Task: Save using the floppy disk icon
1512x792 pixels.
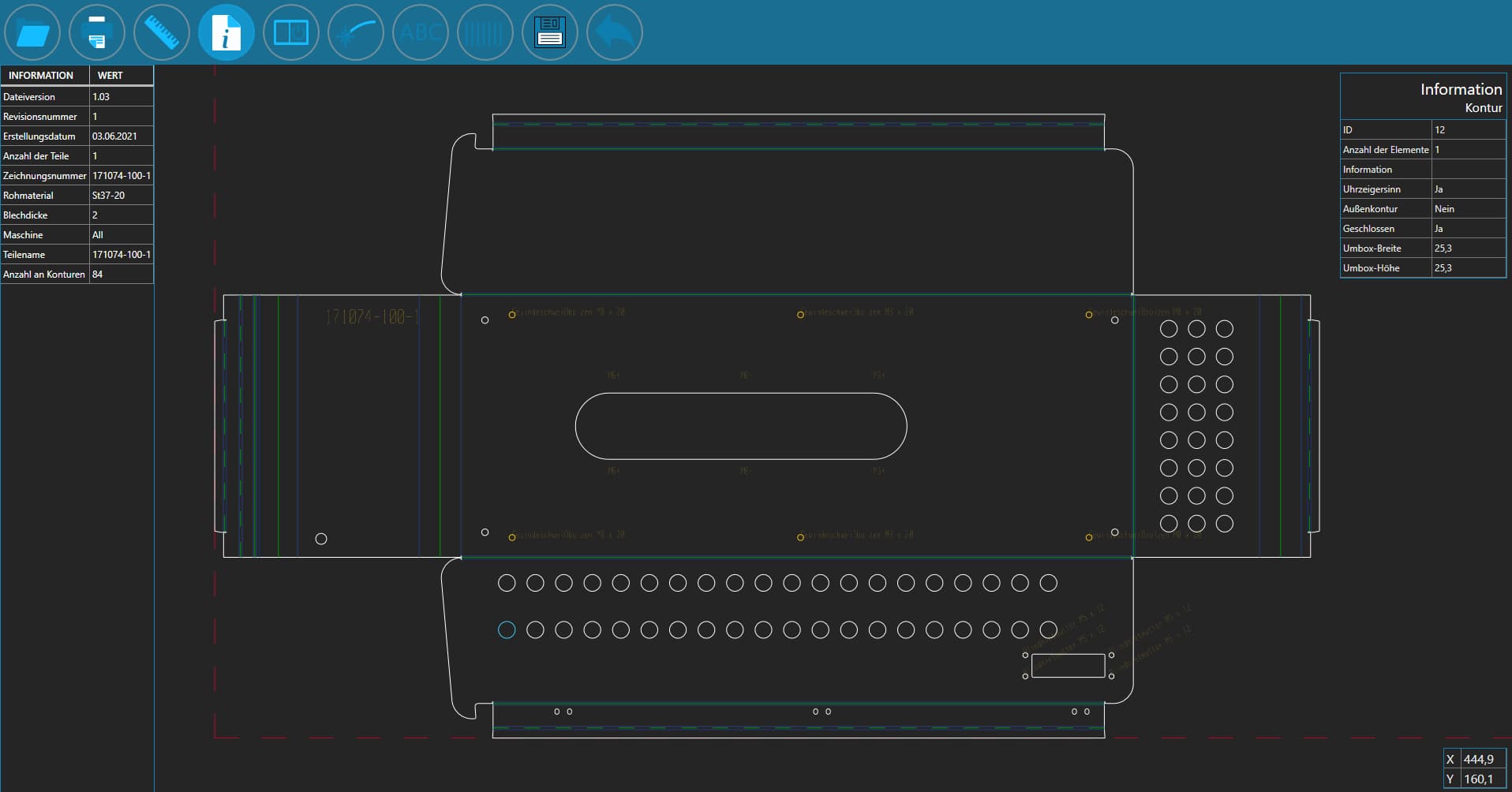Action: click(550, 32)
